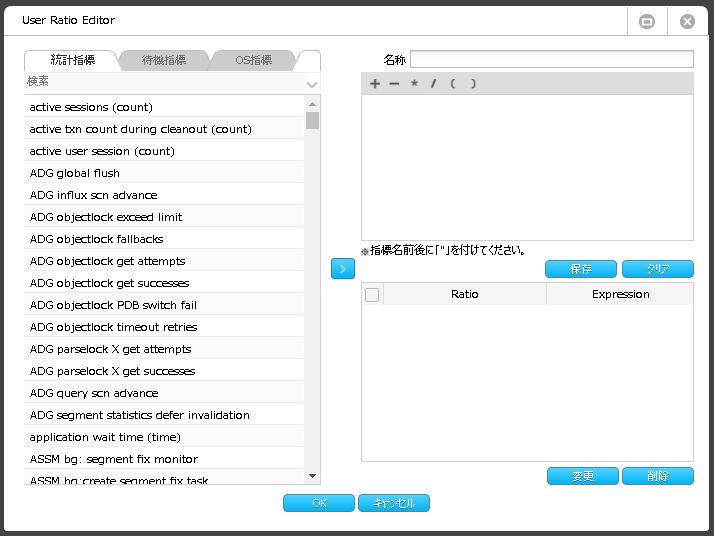The width and height of the screenshot is (714, 536).
Task: Click inside the expression editor text area
Action: 527,168
